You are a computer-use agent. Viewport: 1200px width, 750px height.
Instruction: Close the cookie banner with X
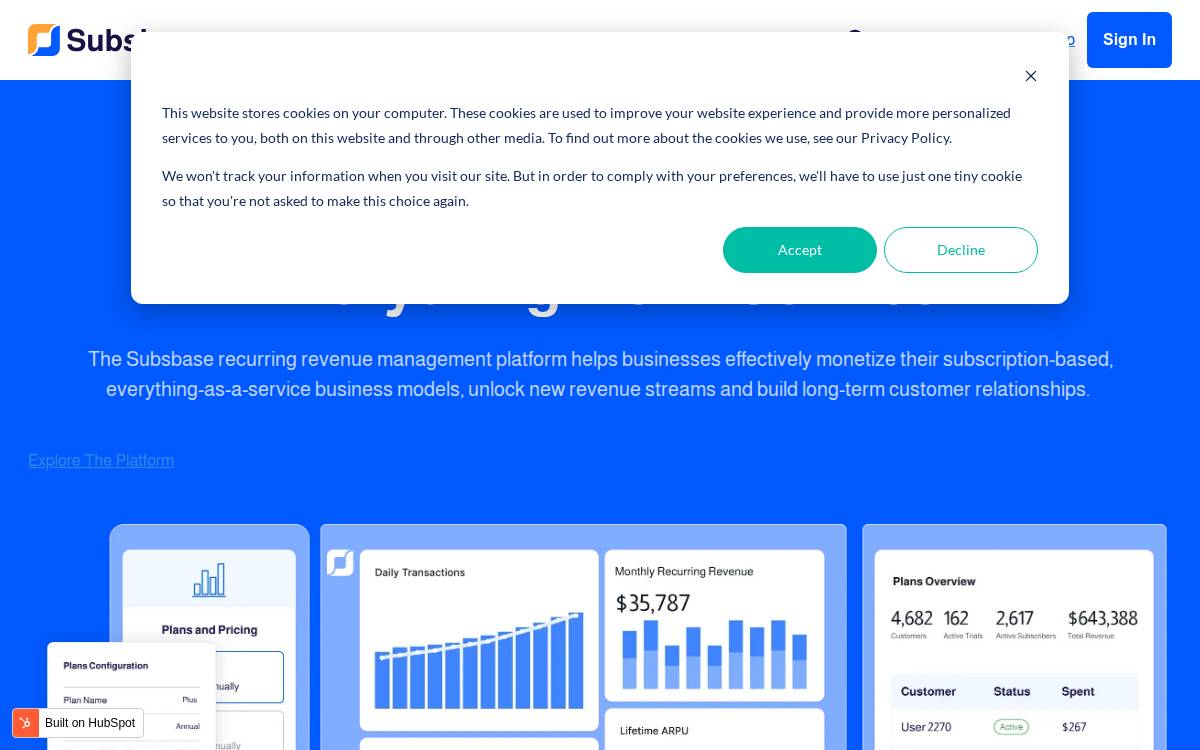coord(1031,76)
